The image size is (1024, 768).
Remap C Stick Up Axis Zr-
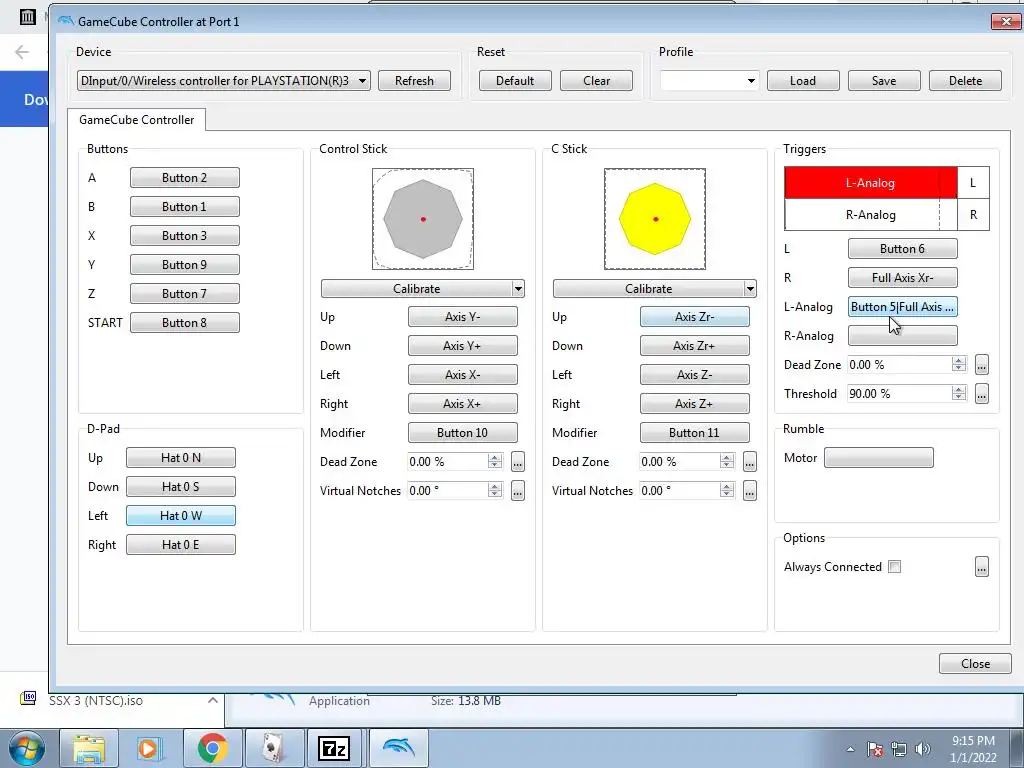tap(694, 317)
